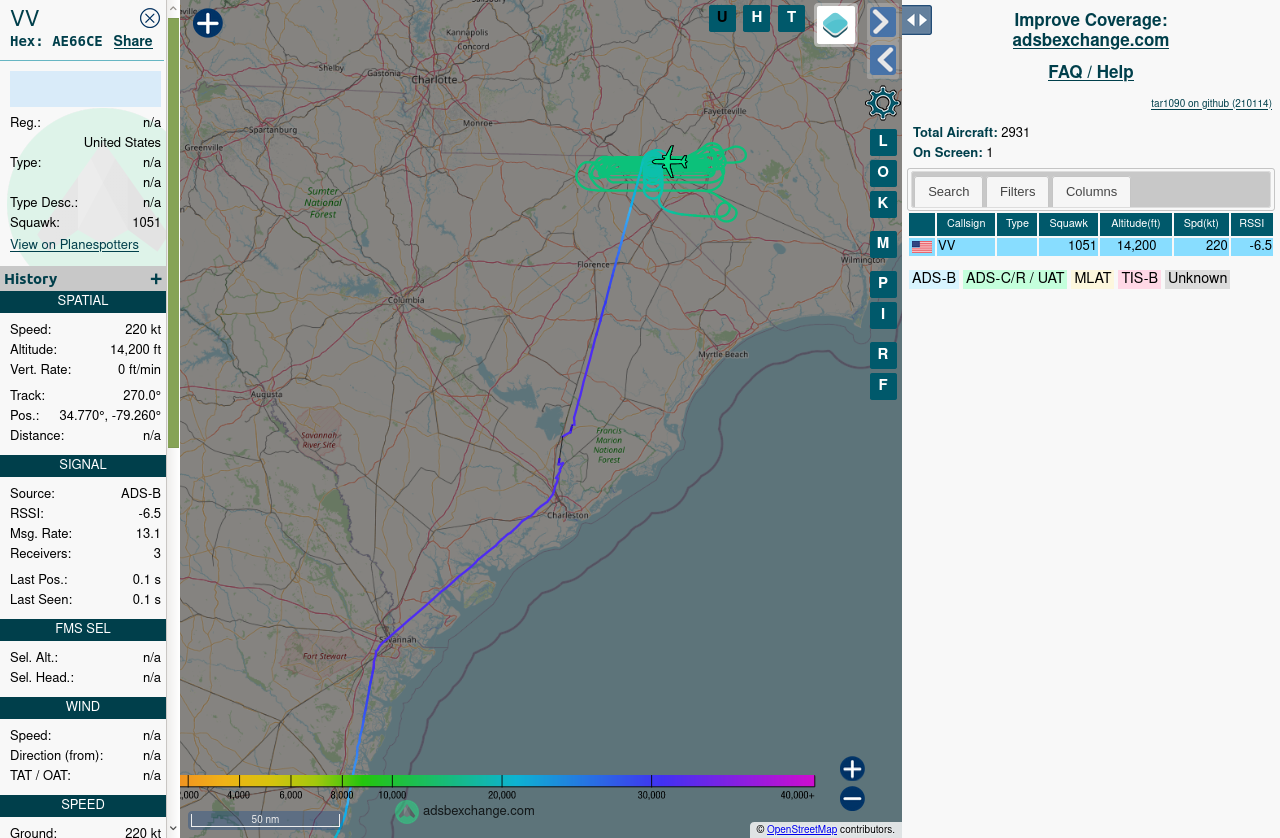The width and height of the screenshot is (1280, 838).
Task: Sort table by Altitude(ft) column
Action: 1136,224
